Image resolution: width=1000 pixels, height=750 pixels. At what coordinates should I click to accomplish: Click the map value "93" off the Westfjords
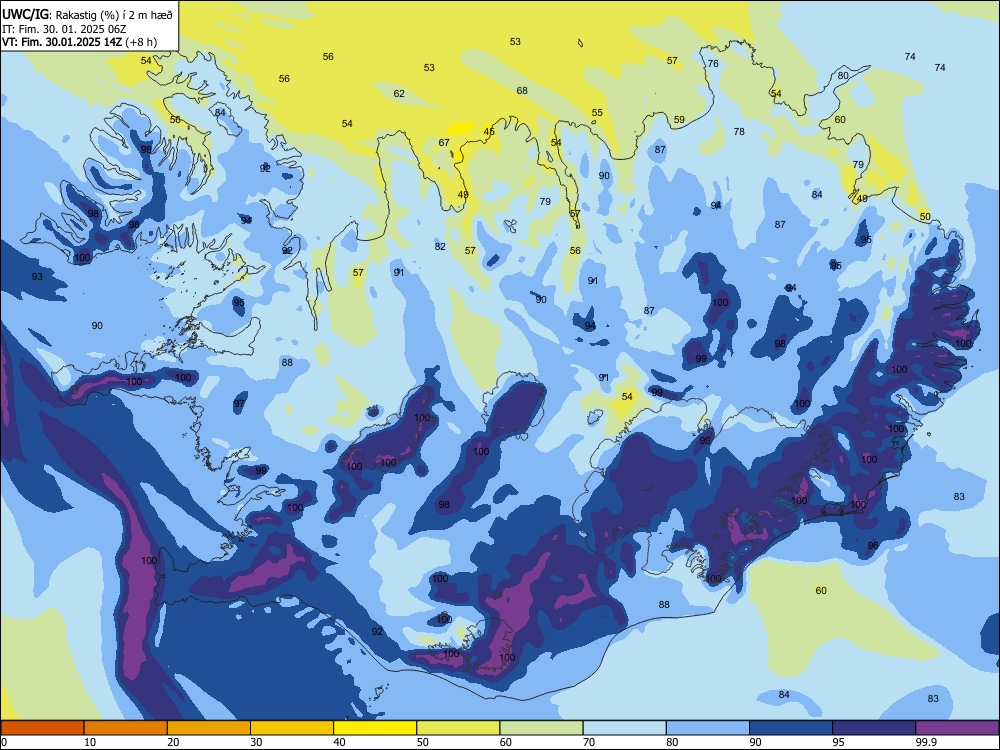(x=37, y=277)
